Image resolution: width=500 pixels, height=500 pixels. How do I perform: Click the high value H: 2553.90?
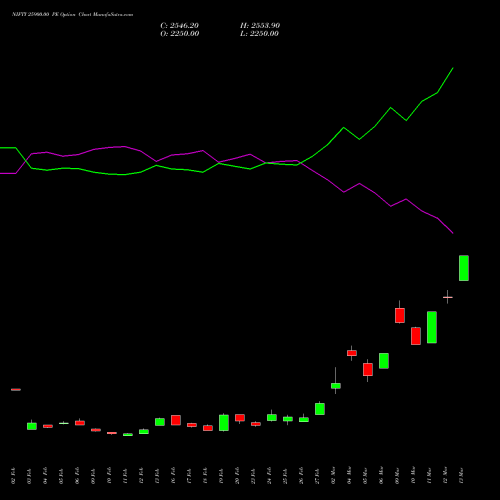click(260, 26)
